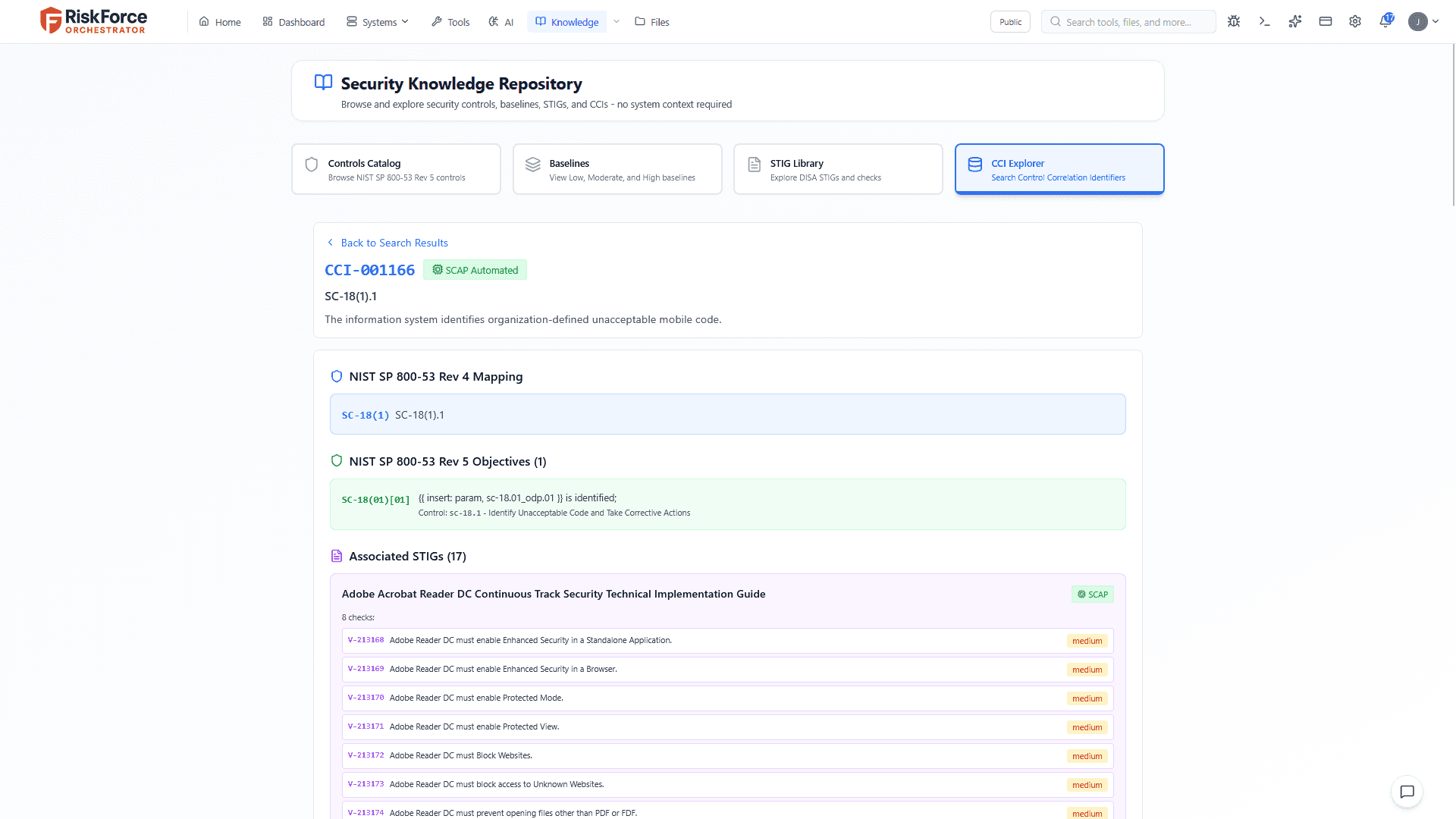The height and width of the screenshot is (819, 1456).
Task: Click the bug report icon
Action: tap(1234, 22)
